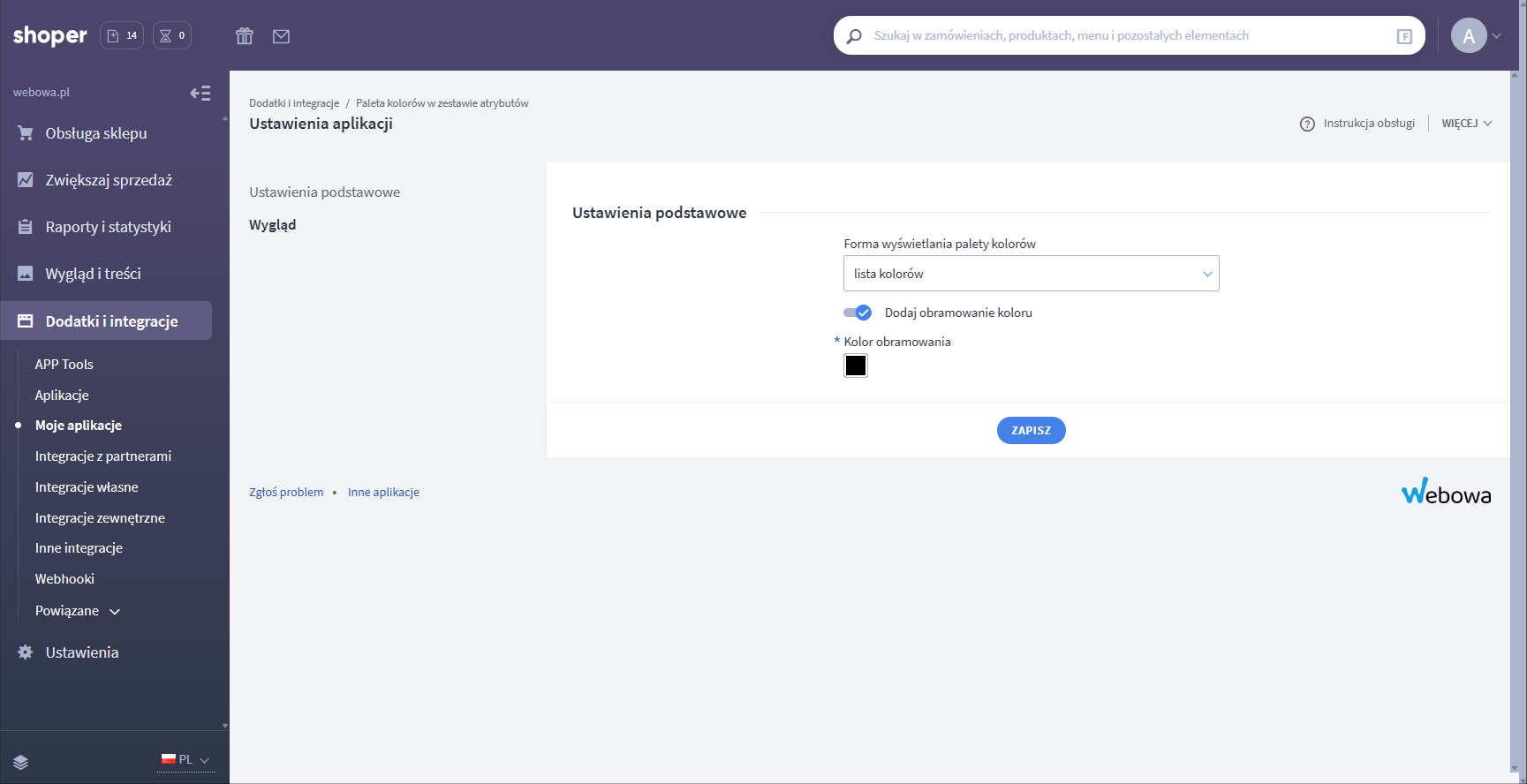1527x784 pixels.
Task: Expand the WIĘCEJ dropdown menu
Action: tap(1466, 124)
